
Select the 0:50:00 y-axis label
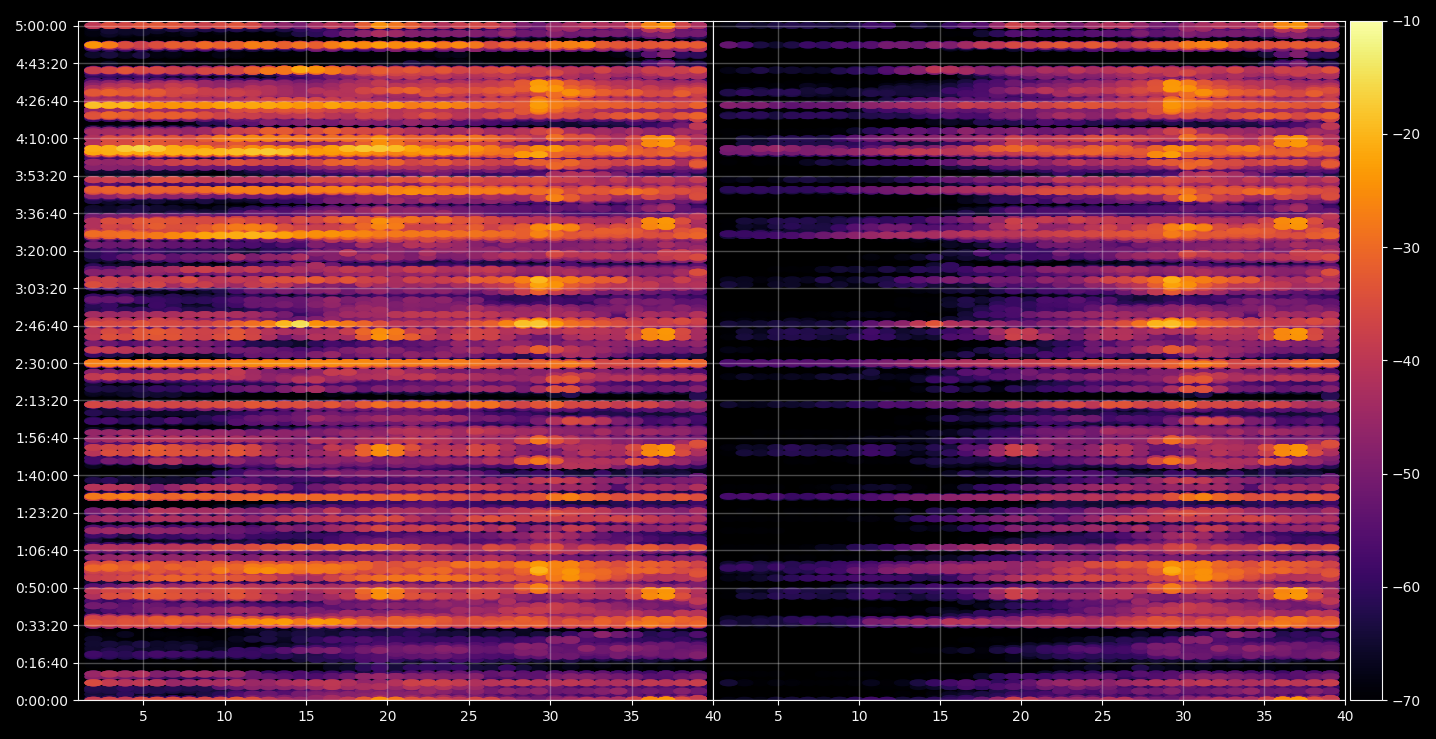click(x=41, y=588)
